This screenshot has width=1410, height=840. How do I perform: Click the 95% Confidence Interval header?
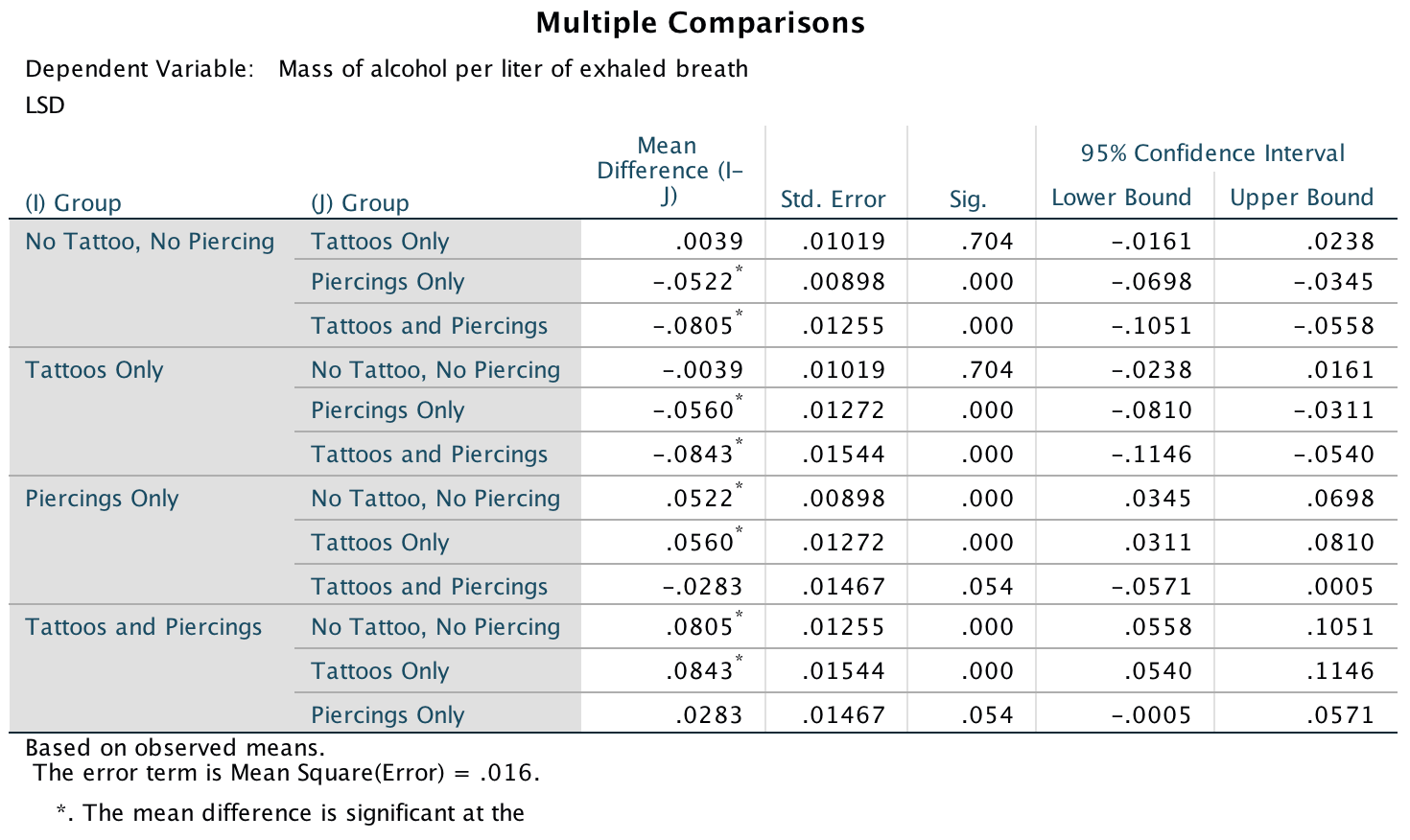click(1212, 153)
